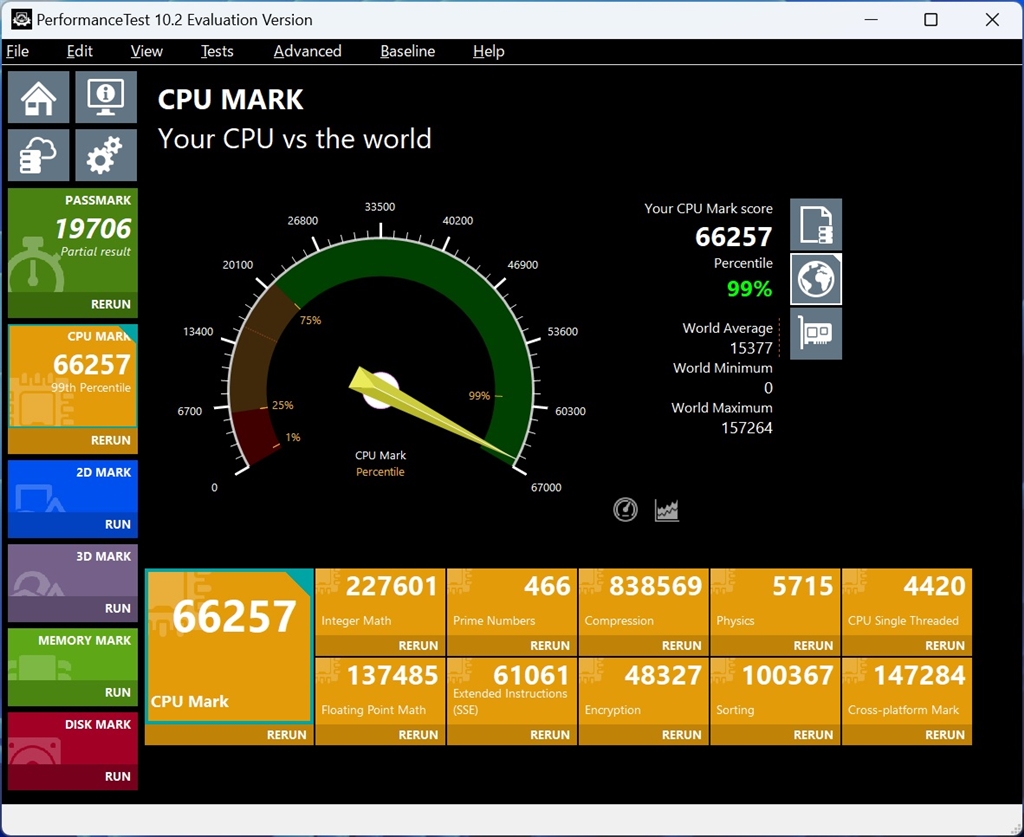
Task: Click the World Minimum 0 value
Action: point(768,388)
